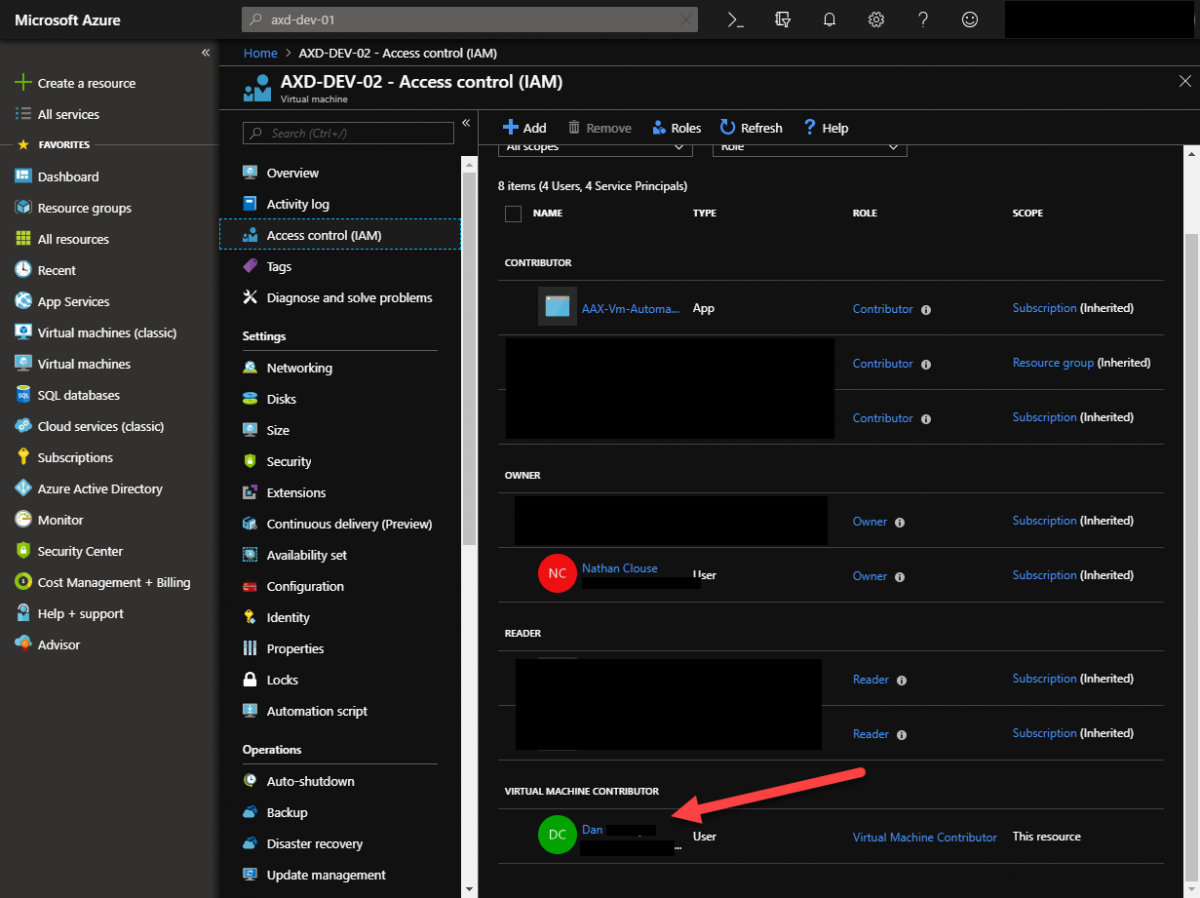Expand the Role filter dropdown

point(809,148)
